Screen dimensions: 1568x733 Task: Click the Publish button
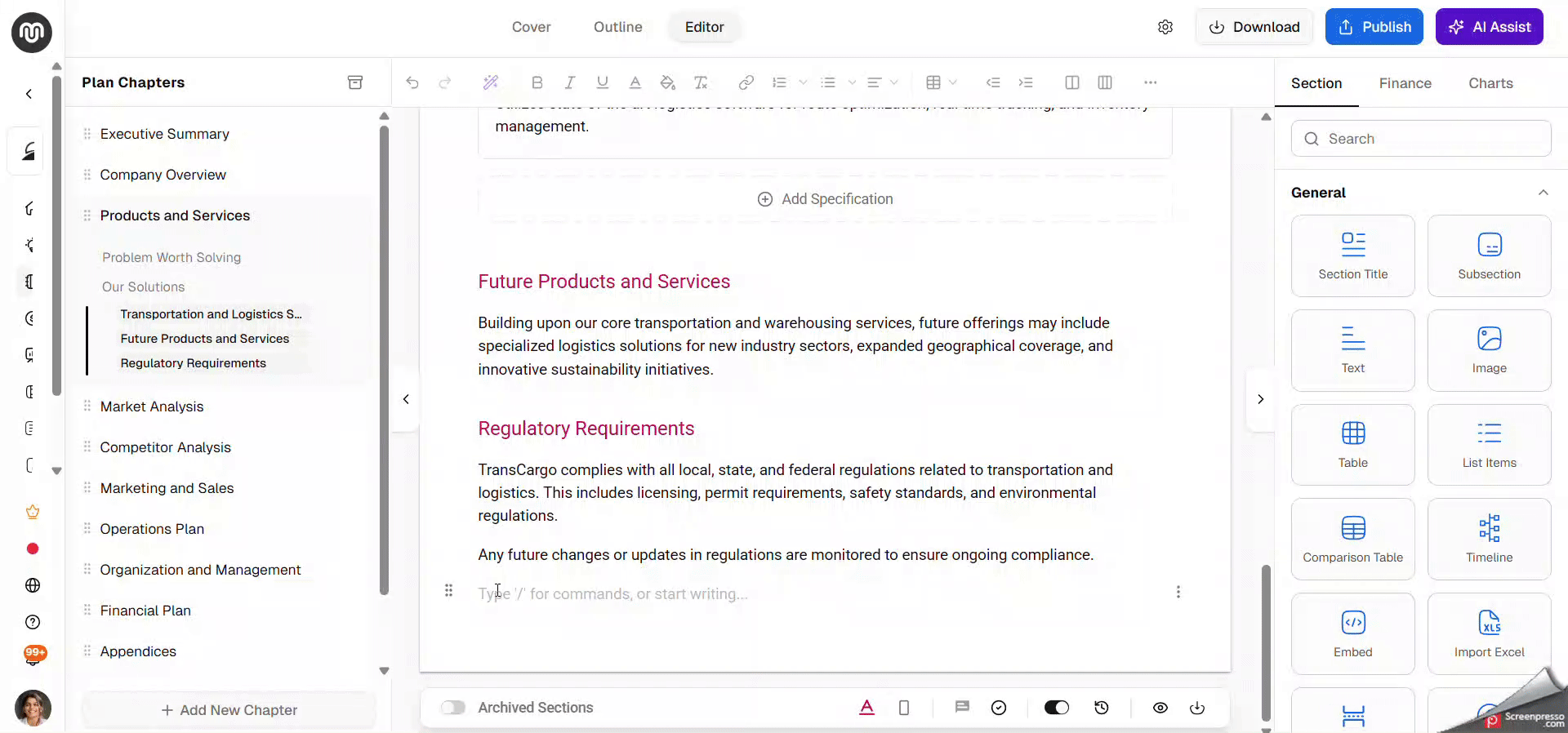click(x=1374, y=27)
